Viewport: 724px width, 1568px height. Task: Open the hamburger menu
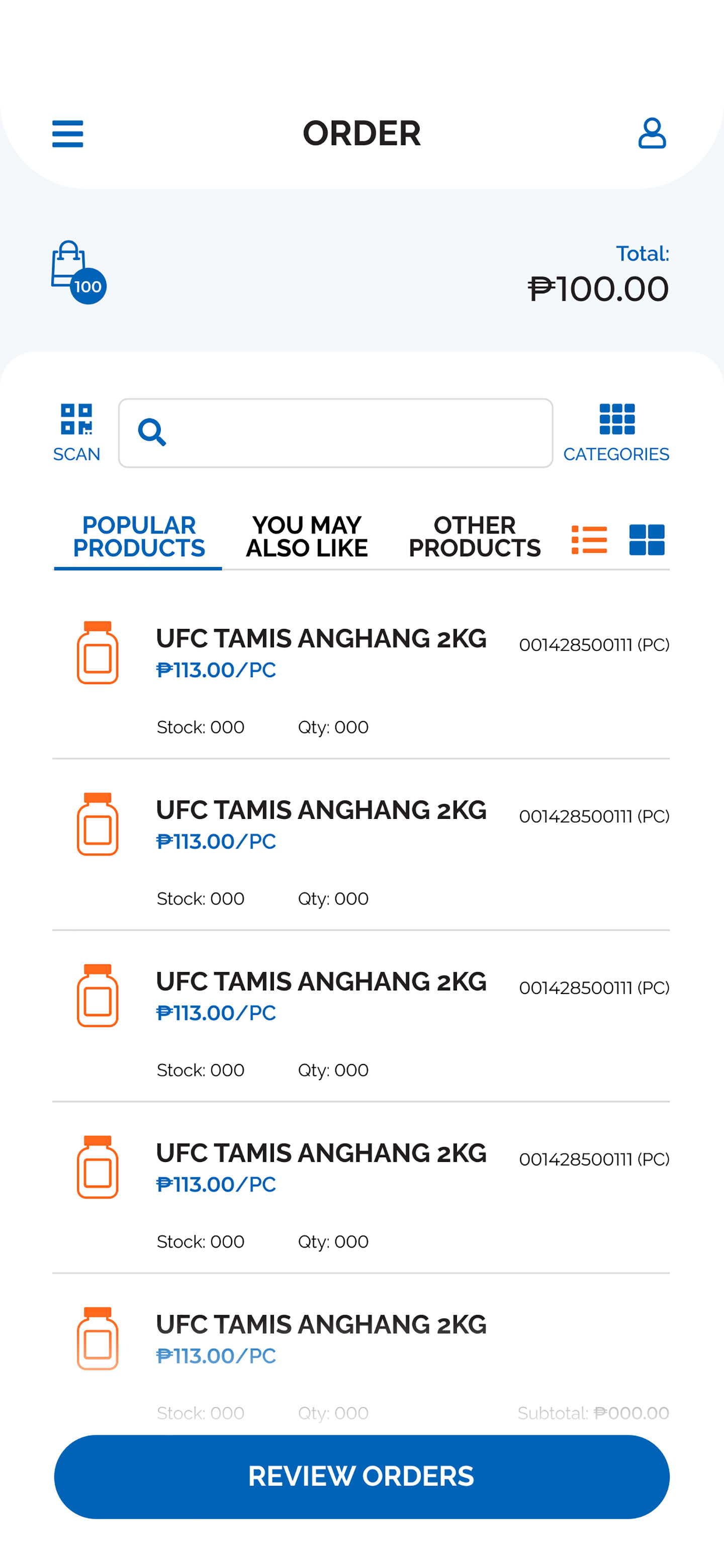click(x=67, y=134)
